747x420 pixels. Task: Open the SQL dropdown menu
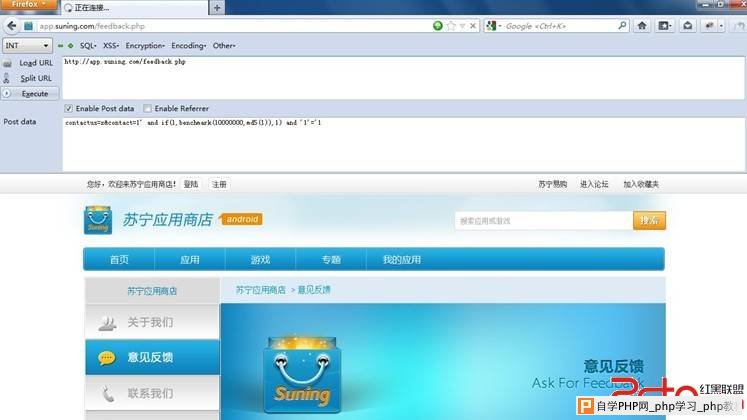tap(88, 46)
